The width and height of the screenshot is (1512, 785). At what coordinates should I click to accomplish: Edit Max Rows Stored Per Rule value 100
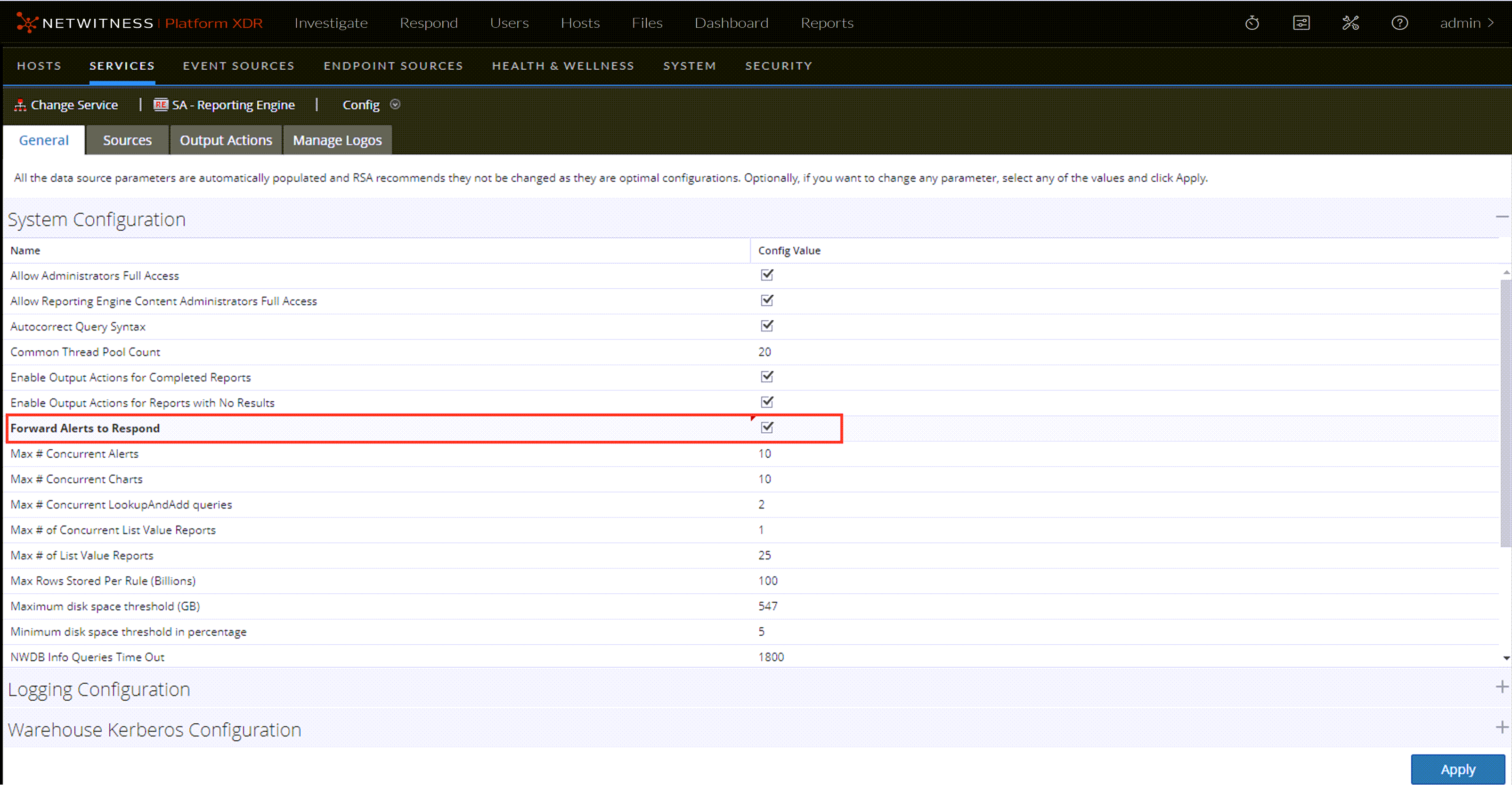click(x=768, y=581)
